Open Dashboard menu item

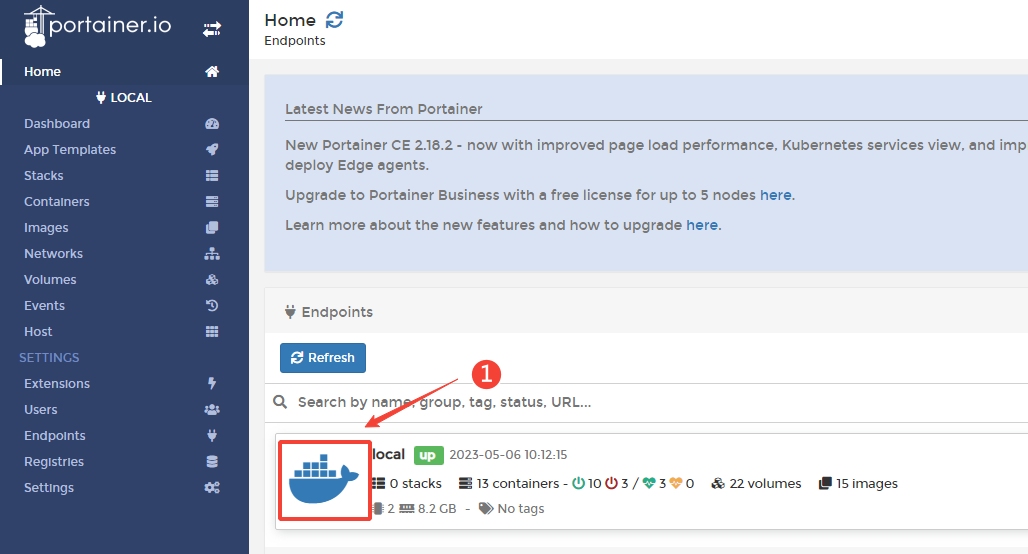[57, 124]
